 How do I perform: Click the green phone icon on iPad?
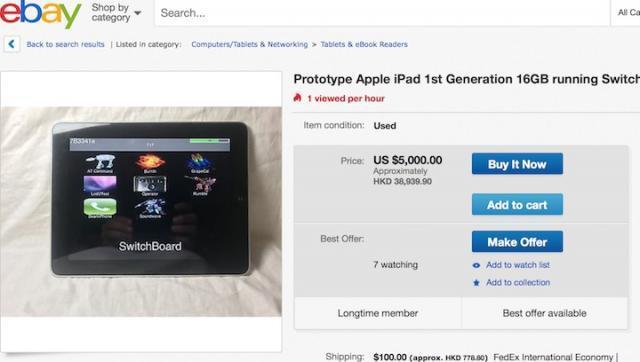coord(100,207)
